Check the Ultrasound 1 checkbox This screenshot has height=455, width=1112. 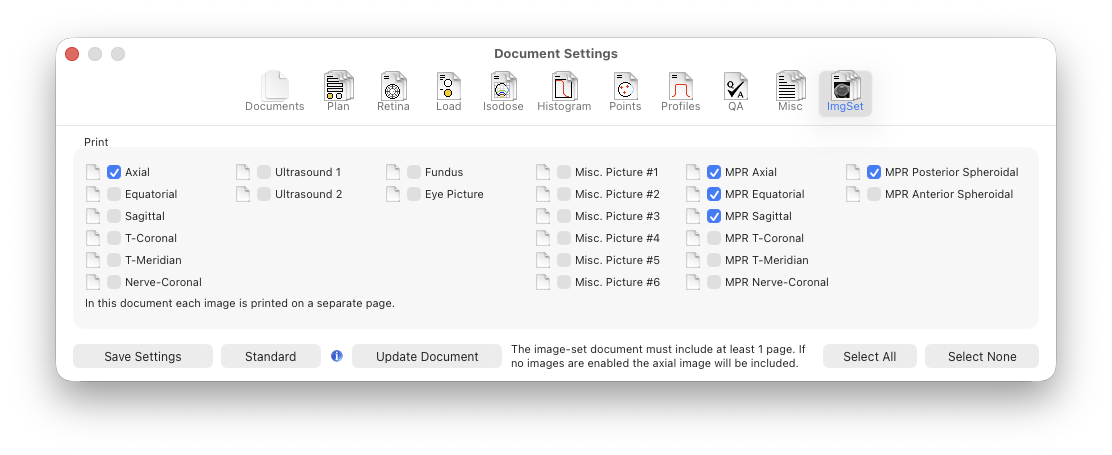(264, 172)
